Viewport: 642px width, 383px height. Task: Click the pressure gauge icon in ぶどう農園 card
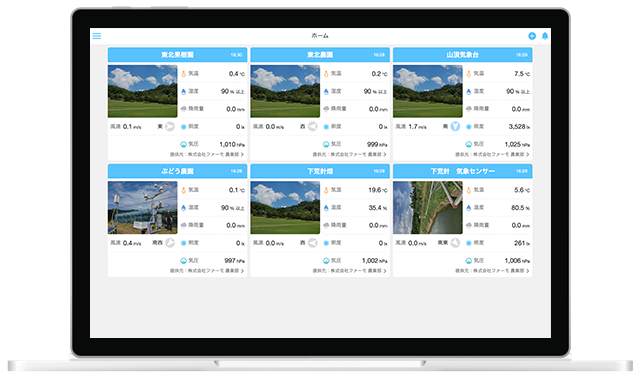[184, 261]
